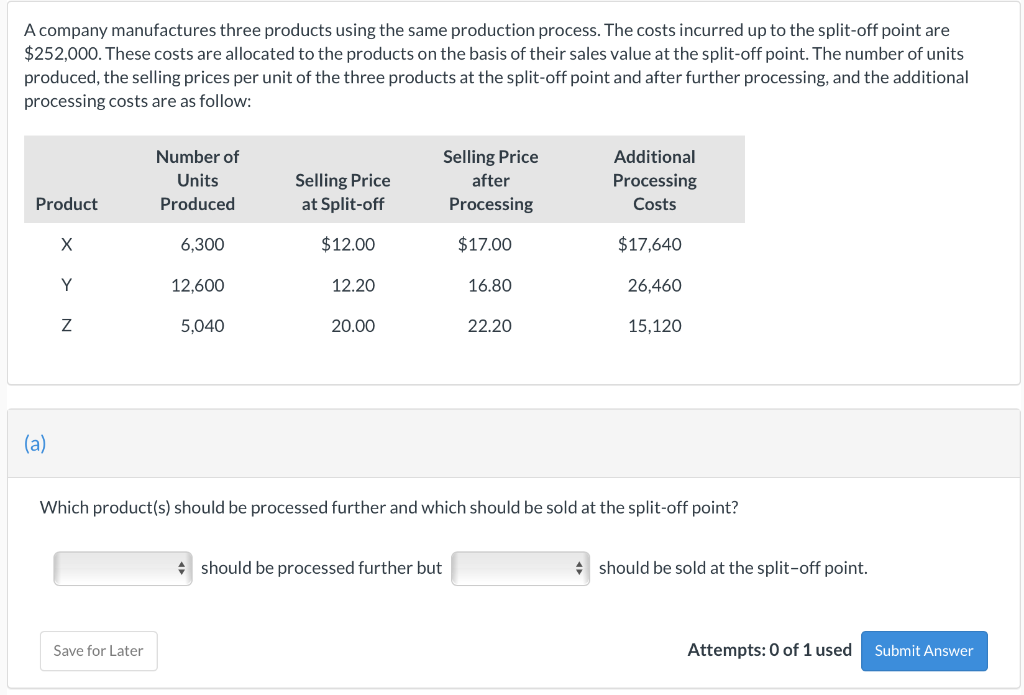Open the second answer dropdown
The height and width of the screenshot is (695, 1024).
520,568
